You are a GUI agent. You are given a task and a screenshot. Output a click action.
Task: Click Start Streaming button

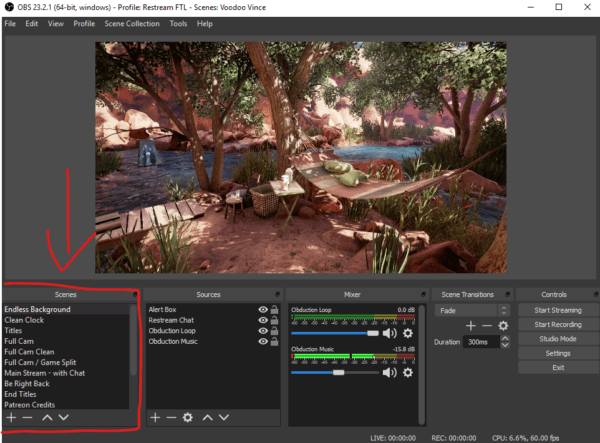(558, 310)
